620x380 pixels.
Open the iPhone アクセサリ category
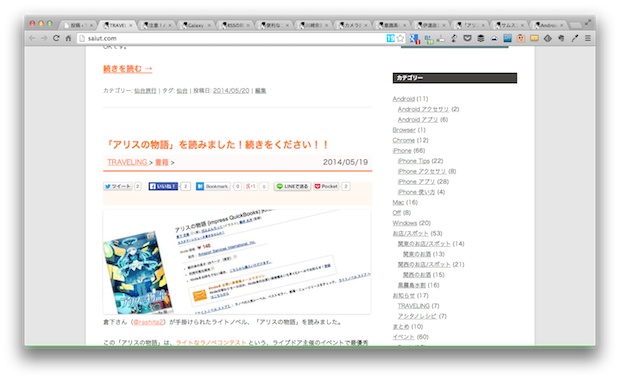[x=422, y=171]
